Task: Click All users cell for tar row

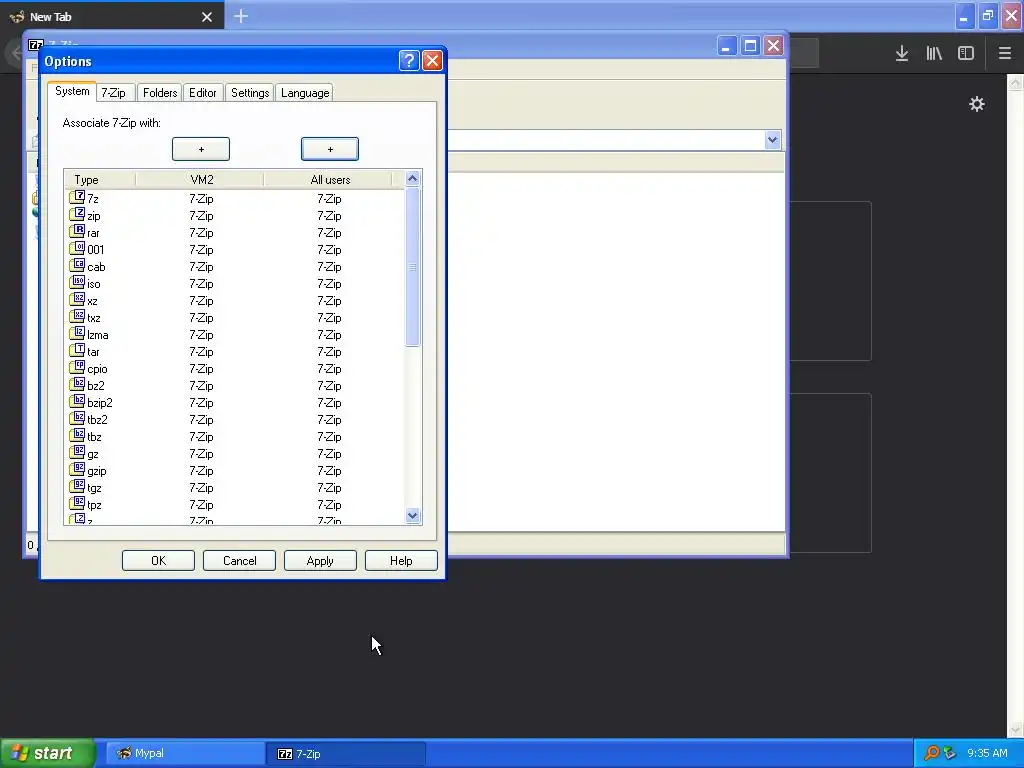Action: pos(329,351)
